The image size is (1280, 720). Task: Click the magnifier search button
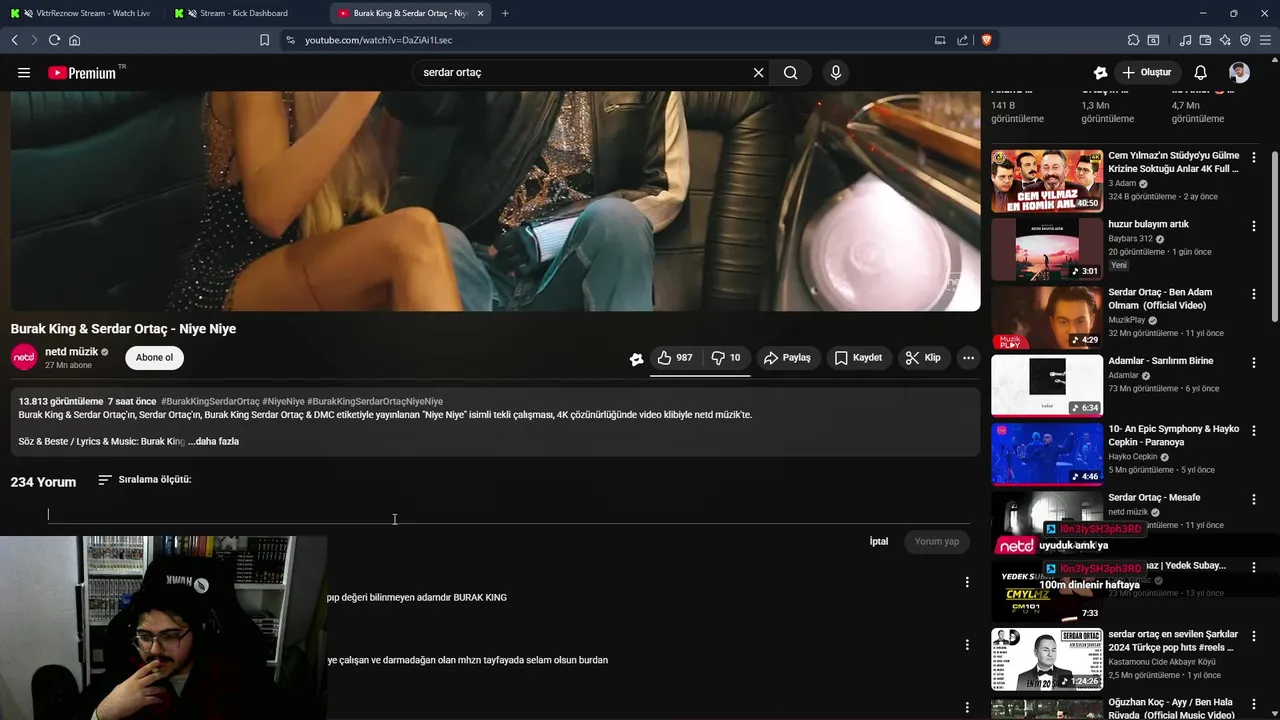tap(791, 72)
